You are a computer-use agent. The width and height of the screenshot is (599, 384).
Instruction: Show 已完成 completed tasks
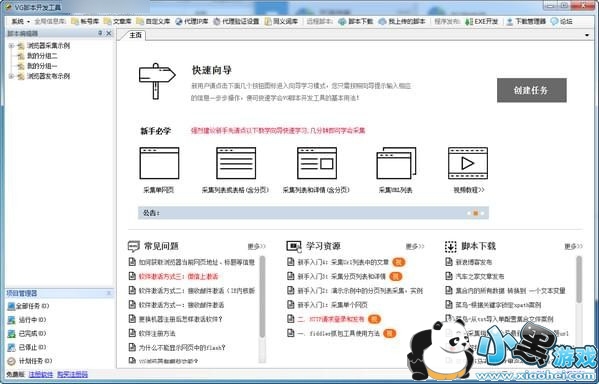tap(27, 334)
